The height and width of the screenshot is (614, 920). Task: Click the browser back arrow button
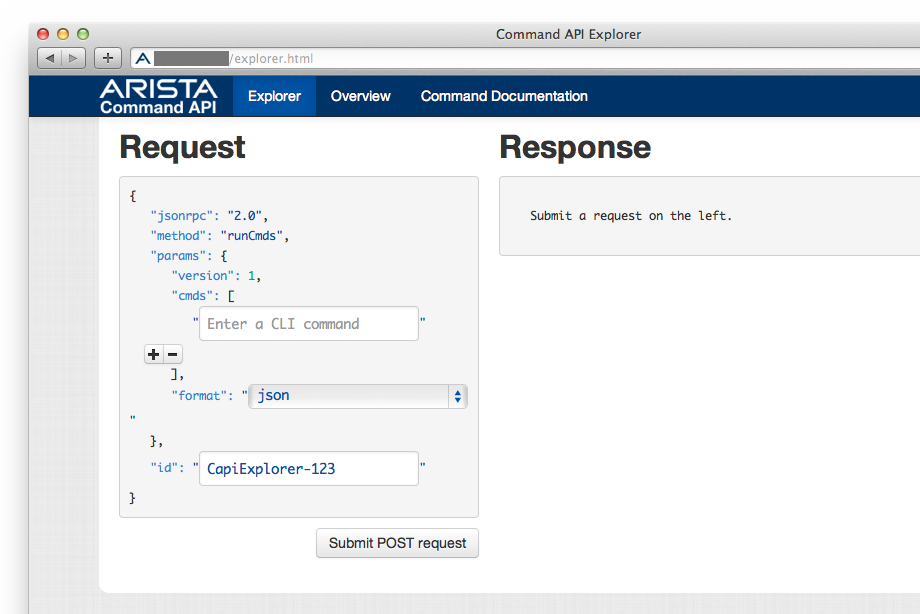50,58
